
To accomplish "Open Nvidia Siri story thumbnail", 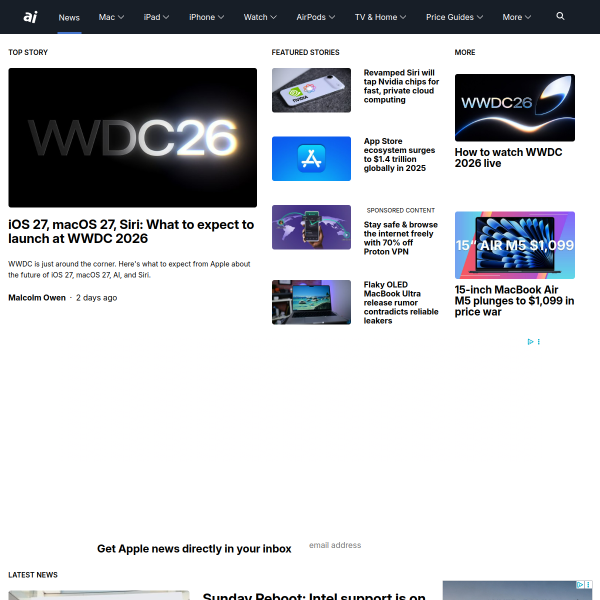I will [311, 90].
